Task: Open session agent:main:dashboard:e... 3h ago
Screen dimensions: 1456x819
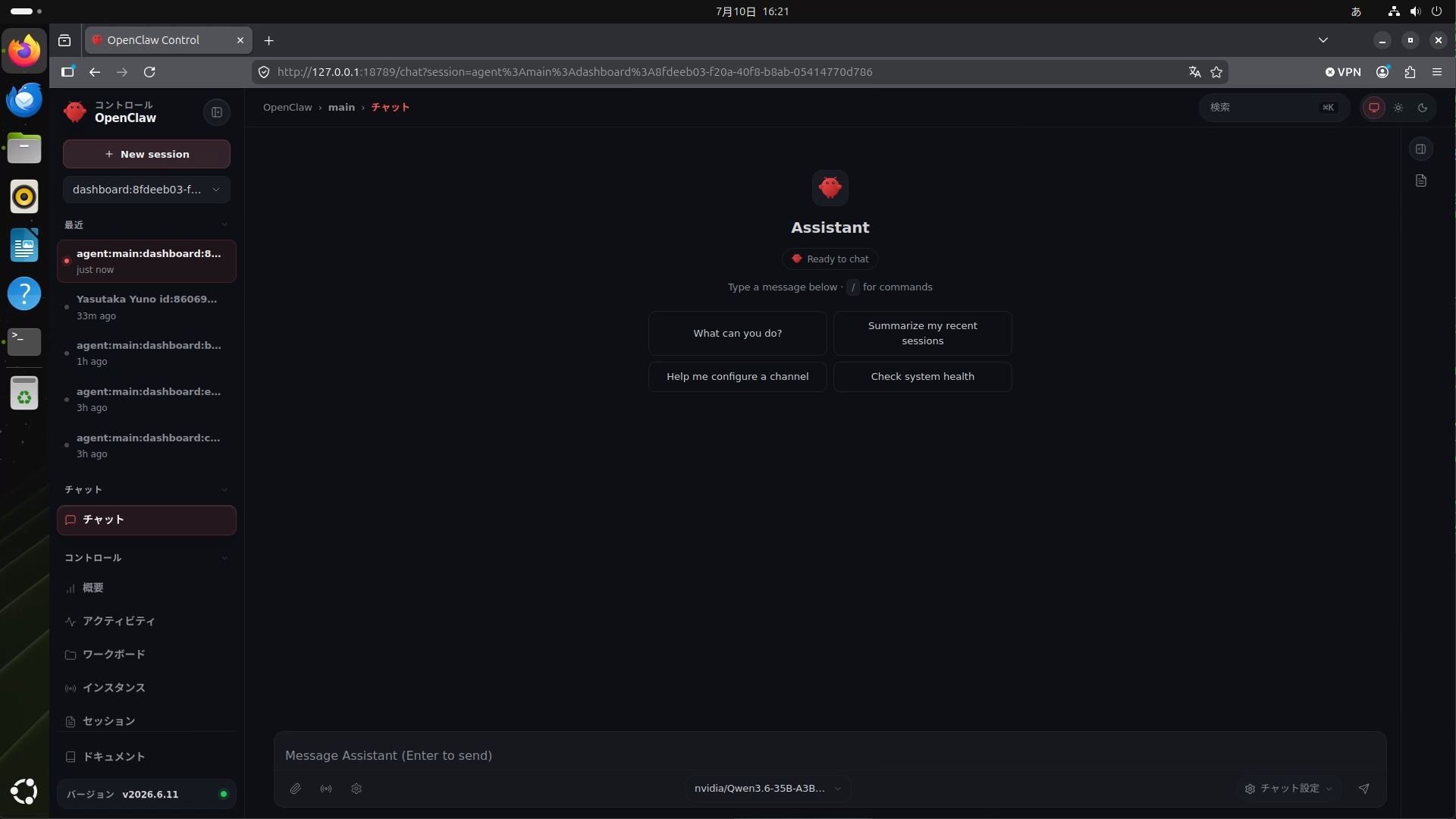Action: tap(146, 400)
